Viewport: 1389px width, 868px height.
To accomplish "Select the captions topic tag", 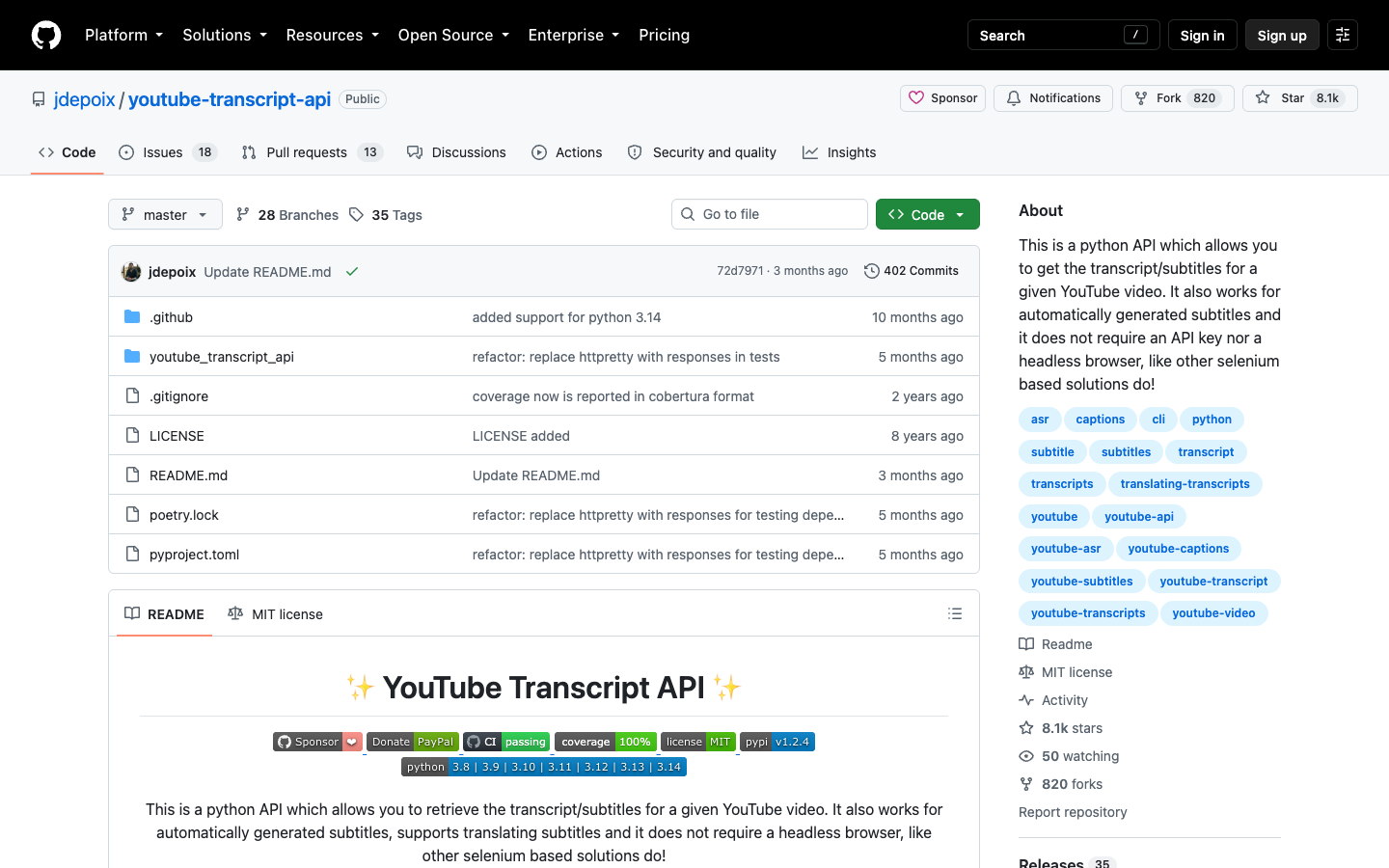I will click(x=1100, y=420).
